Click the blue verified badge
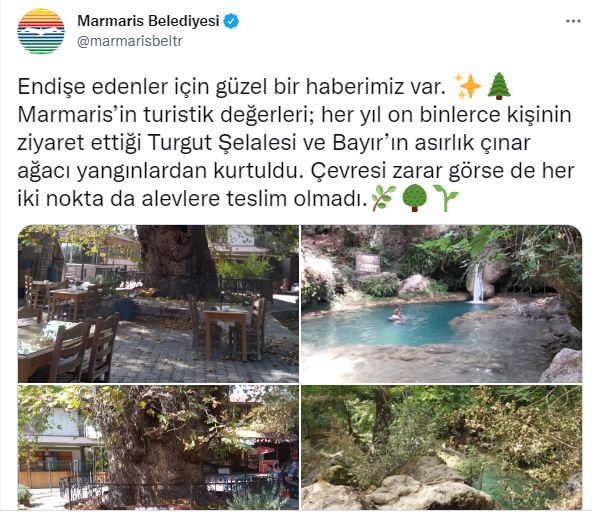592x515 pixels. (231, 21)
